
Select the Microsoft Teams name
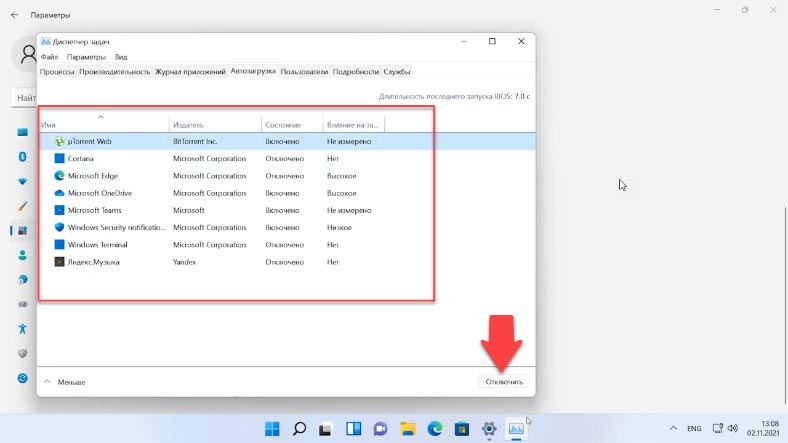[x=94, y=210]
